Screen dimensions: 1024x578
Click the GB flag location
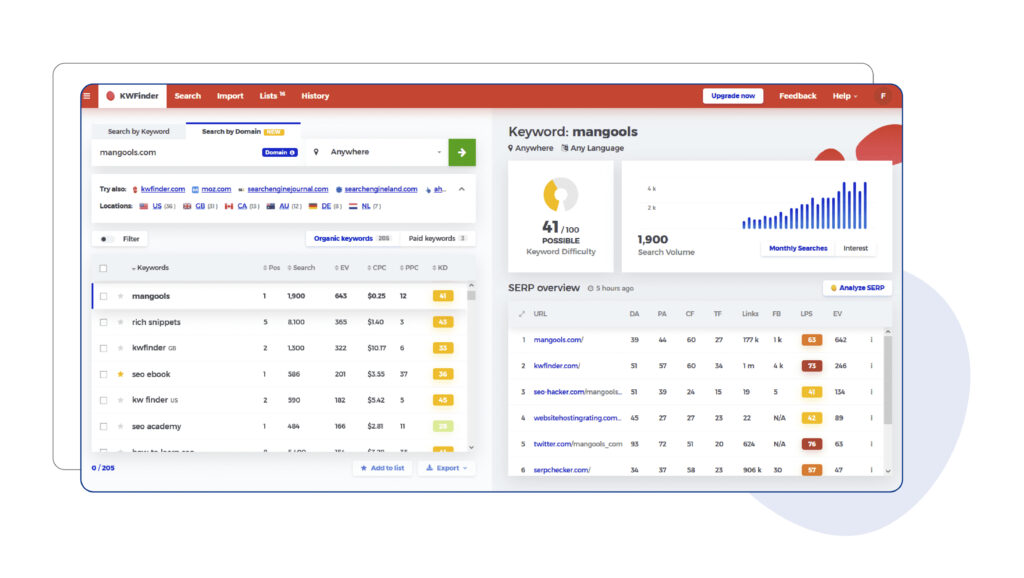tap(187, 206)
